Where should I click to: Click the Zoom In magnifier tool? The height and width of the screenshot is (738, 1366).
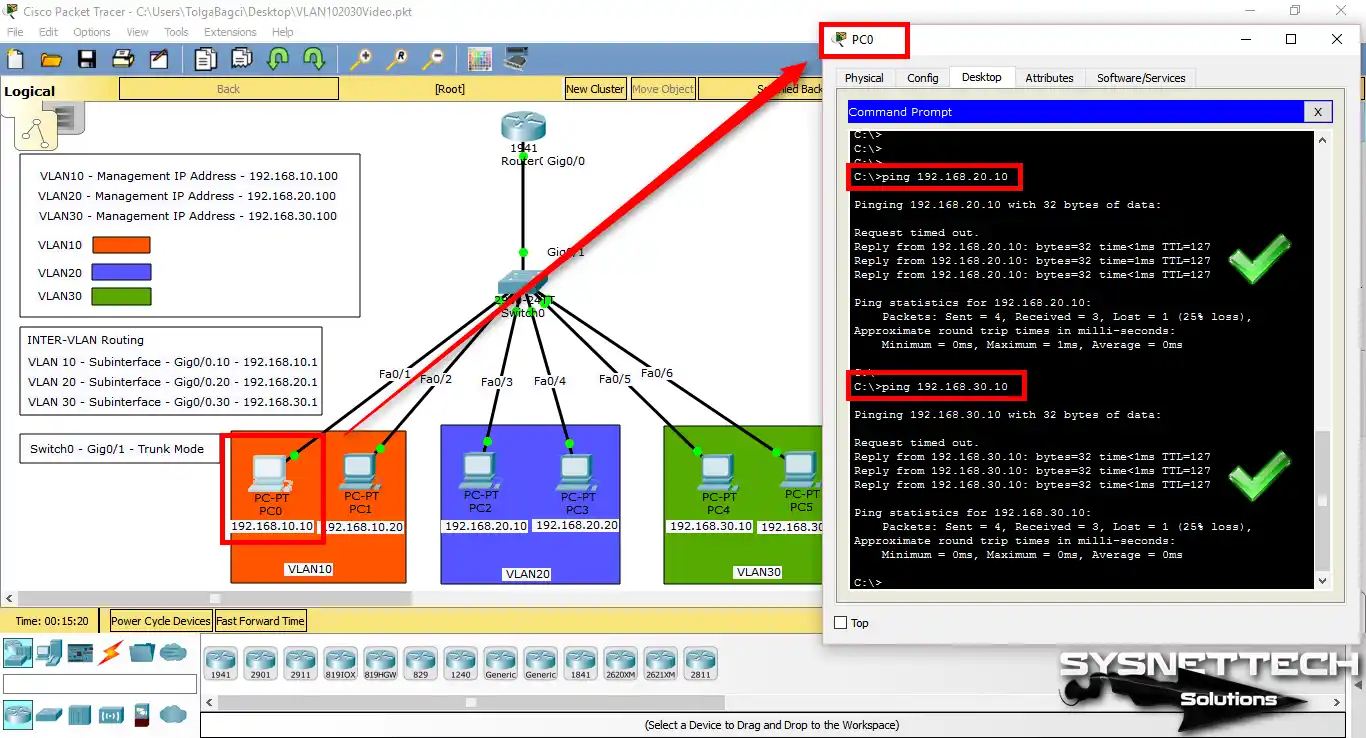pyautogui.click(x=360, y=59)
